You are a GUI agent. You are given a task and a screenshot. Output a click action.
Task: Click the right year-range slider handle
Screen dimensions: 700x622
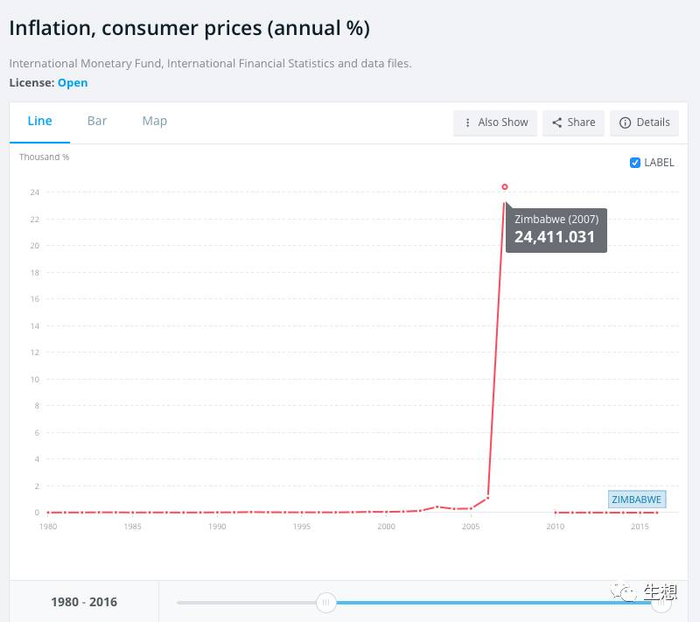point(661,602)
